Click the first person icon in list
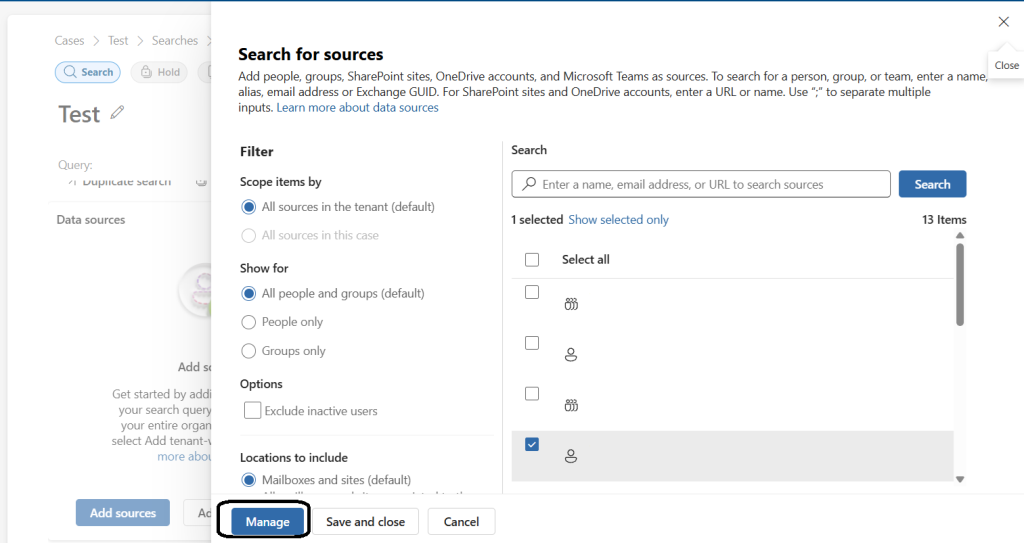1024x543 pixels. pos(571,354)
